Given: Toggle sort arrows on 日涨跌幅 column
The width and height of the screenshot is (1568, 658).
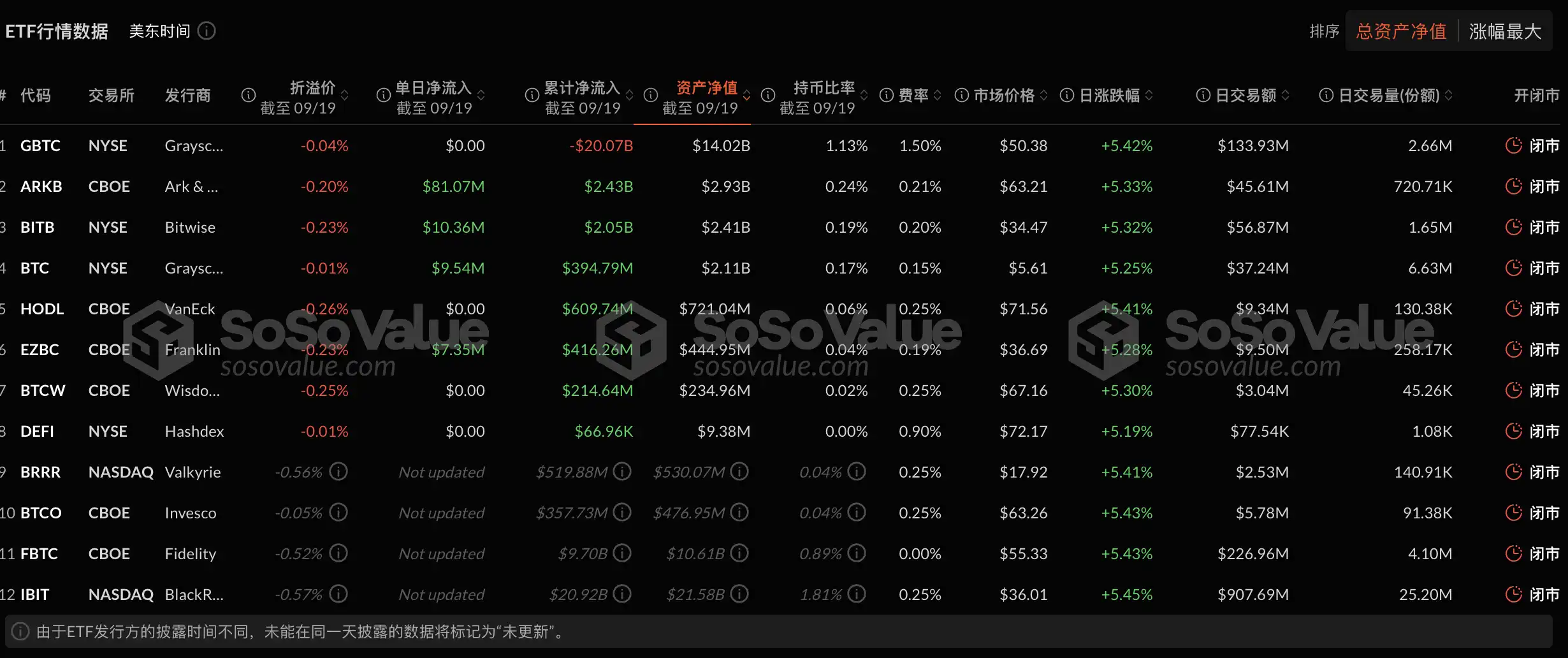Looking at the screenshot, I should point(1149,95).
